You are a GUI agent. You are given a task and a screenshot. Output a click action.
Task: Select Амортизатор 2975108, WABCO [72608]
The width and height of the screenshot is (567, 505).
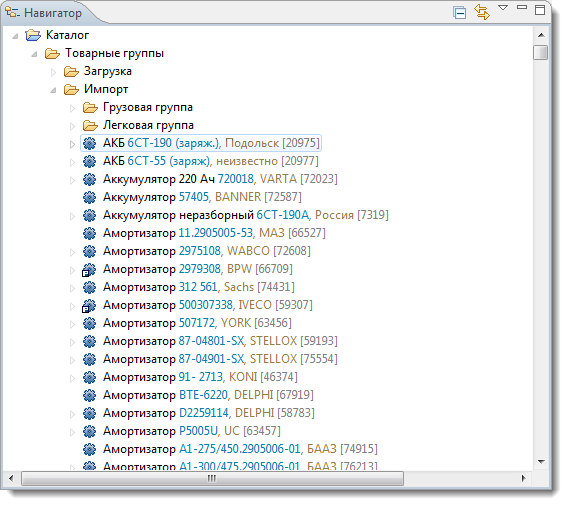coord(207,251)
